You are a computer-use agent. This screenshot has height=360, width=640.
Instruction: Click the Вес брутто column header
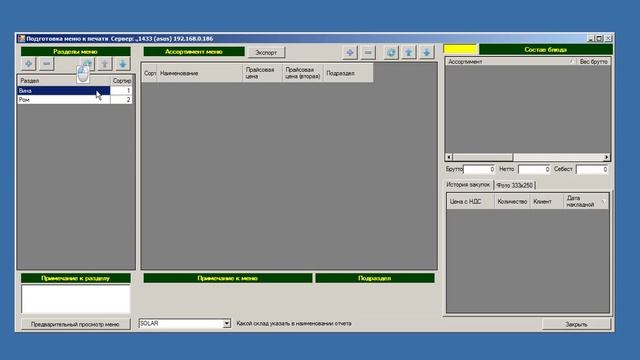pos(593,62)
